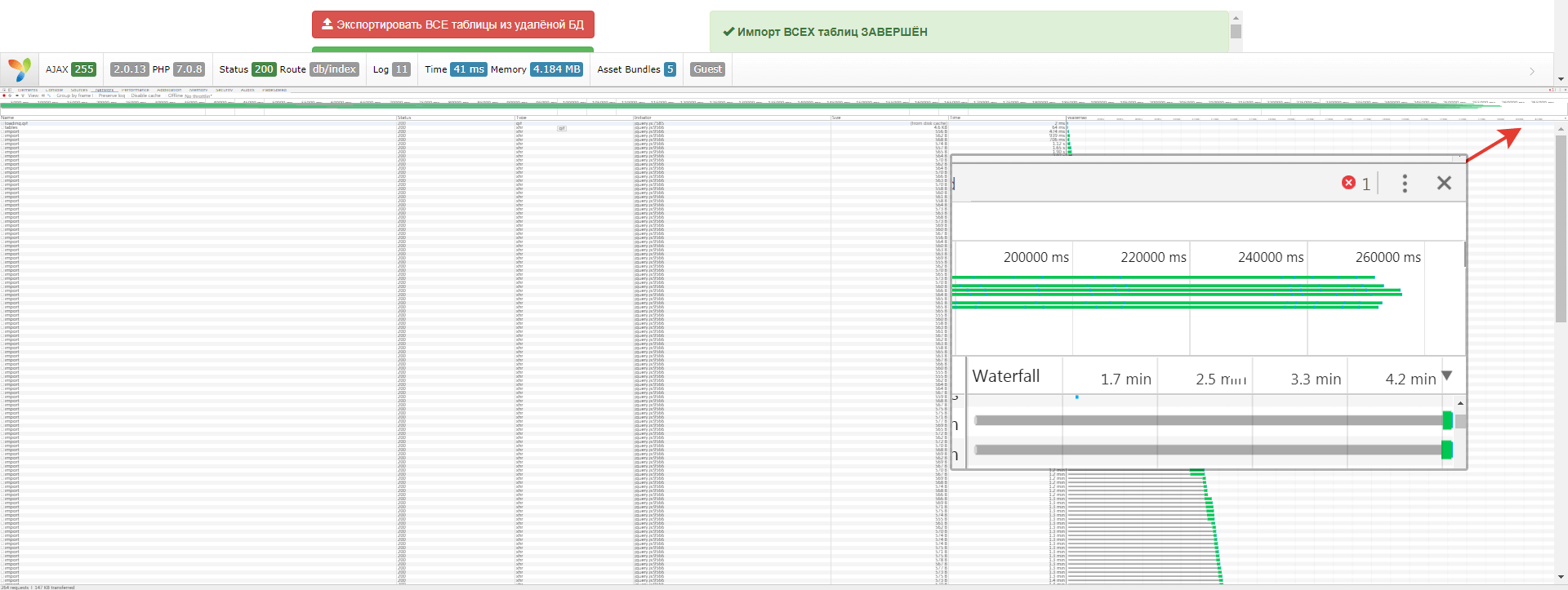Click the Waterfall sort arrow in inset
Screen dimensions: 1568x590
[x=1447, y=376]
